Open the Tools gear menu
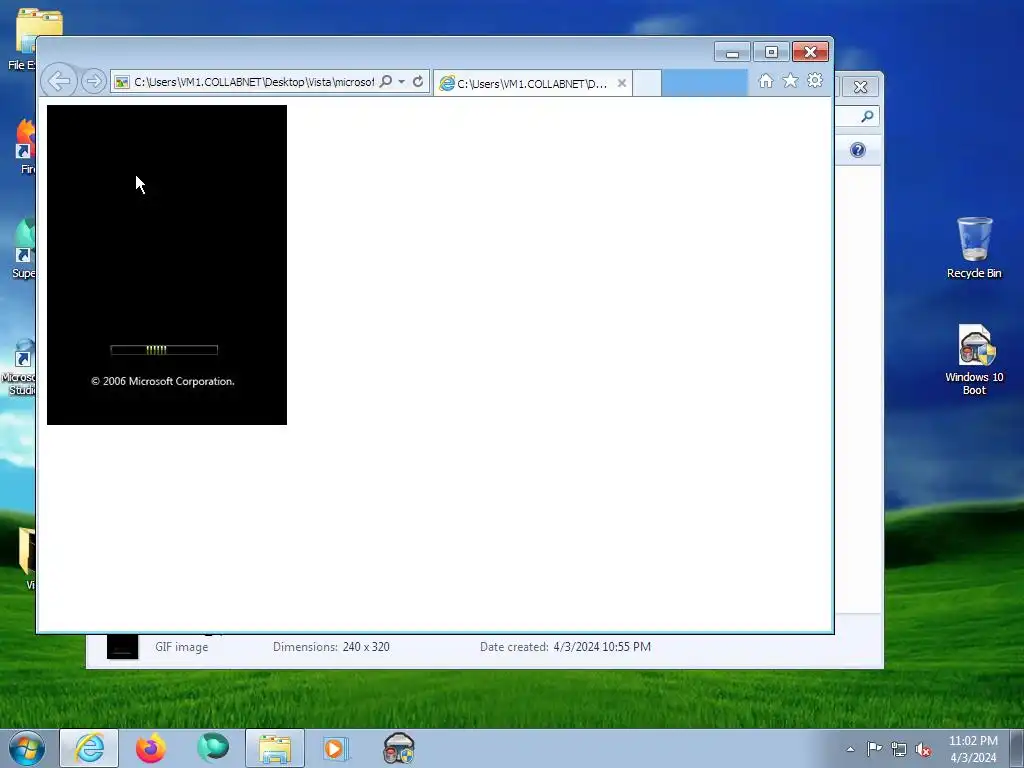 tap(814, 80)
